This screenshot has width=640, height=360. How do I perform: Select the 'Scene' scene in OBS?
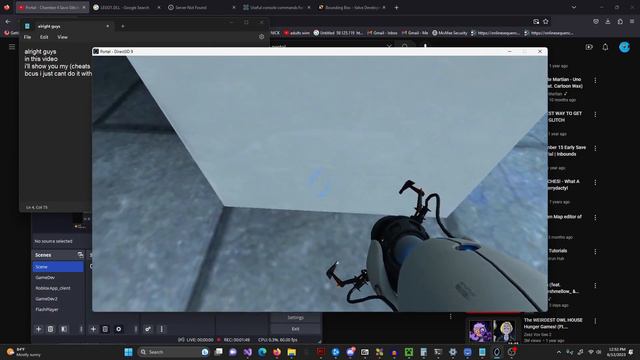58,267
